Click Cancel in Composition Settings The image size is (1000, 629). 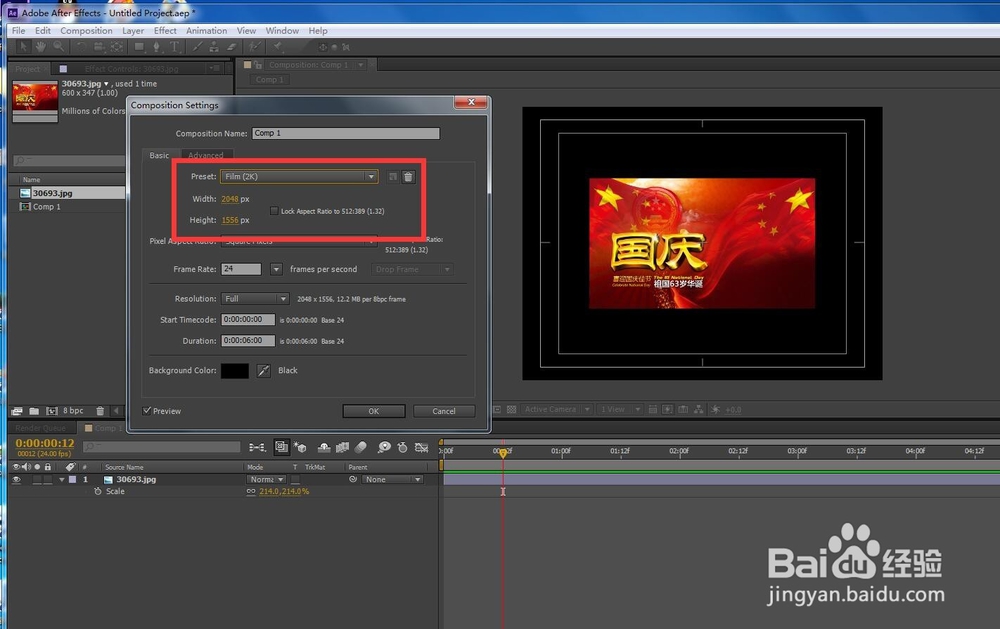[444, 411]
